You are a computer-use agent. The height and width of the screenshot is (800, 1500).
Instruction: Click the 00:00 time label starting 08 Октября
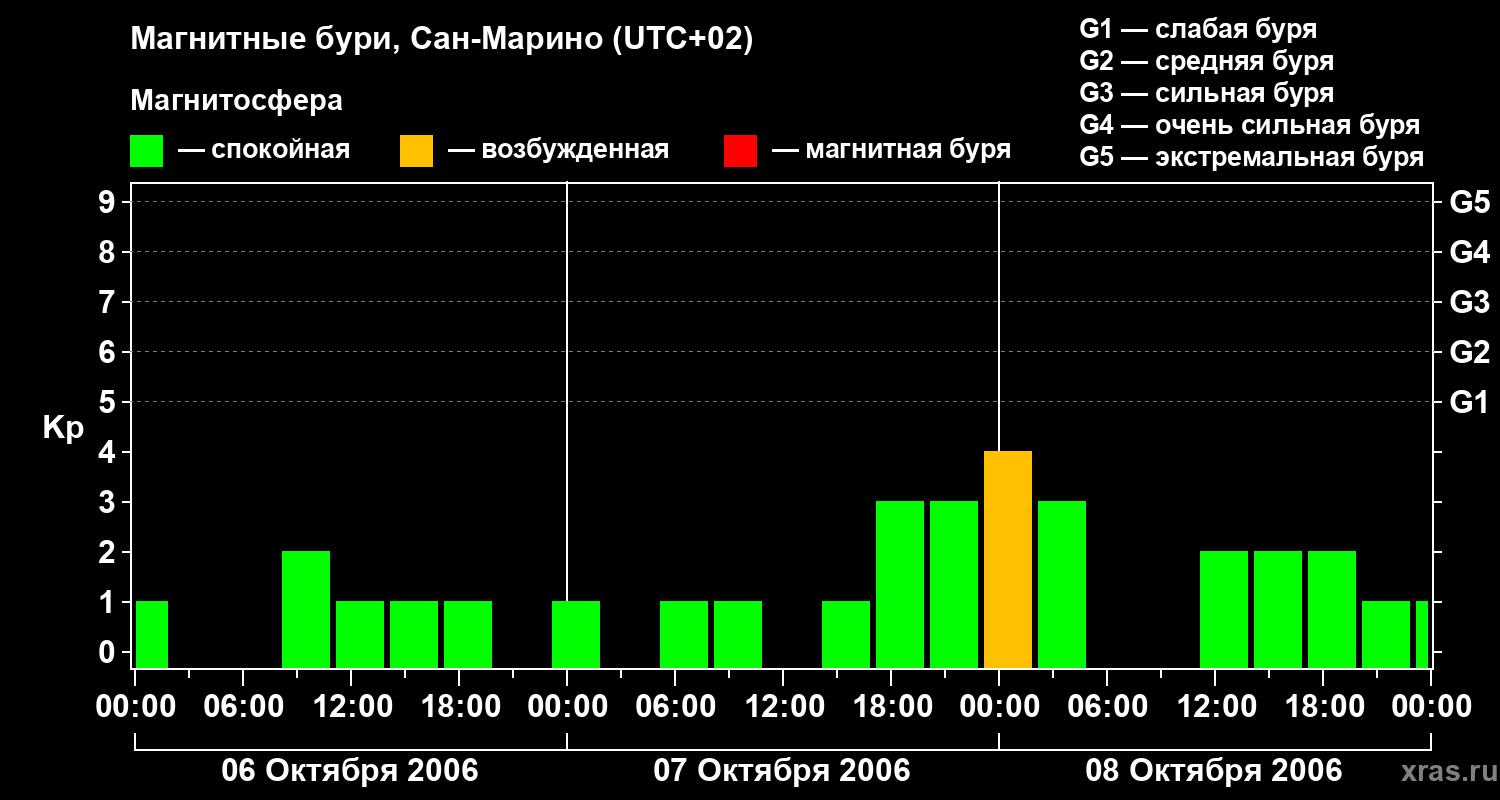999,706
